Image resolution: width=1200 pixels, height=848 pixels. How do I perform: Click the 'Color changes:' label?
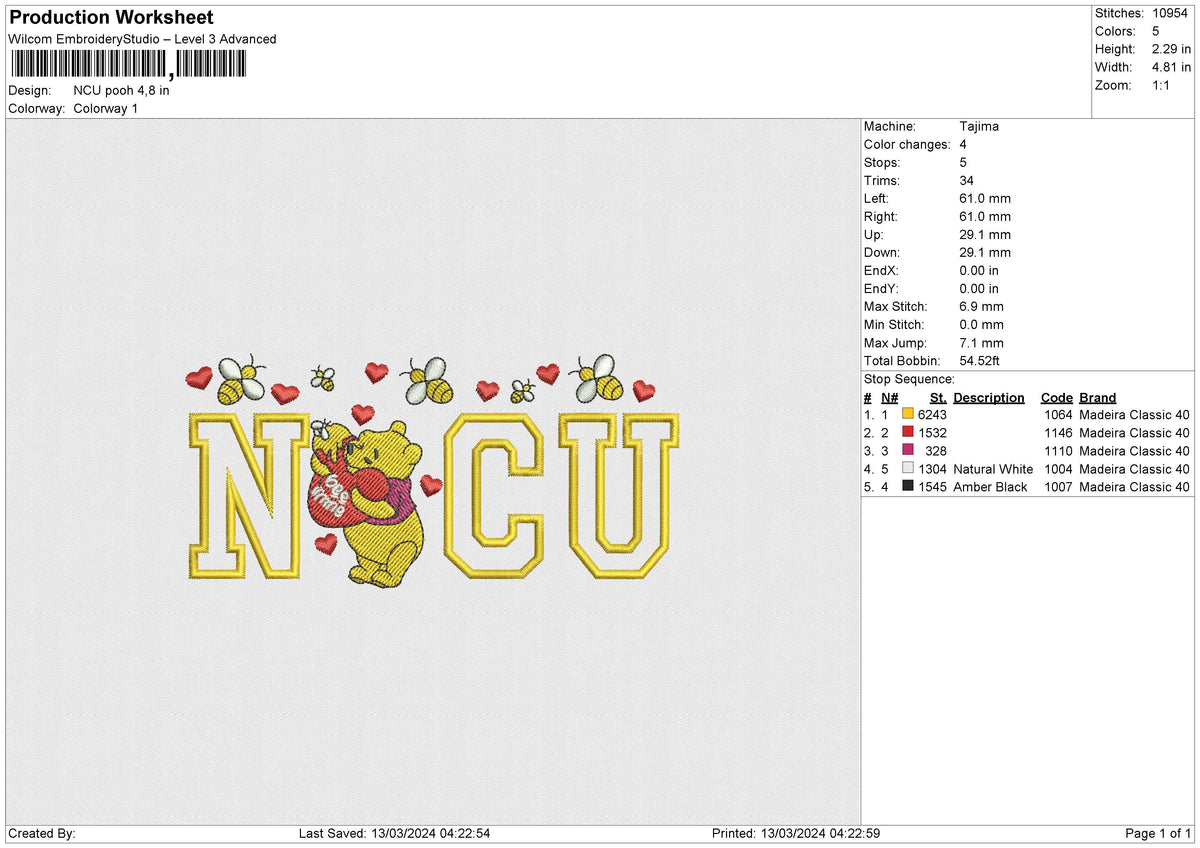coord(907,144)
